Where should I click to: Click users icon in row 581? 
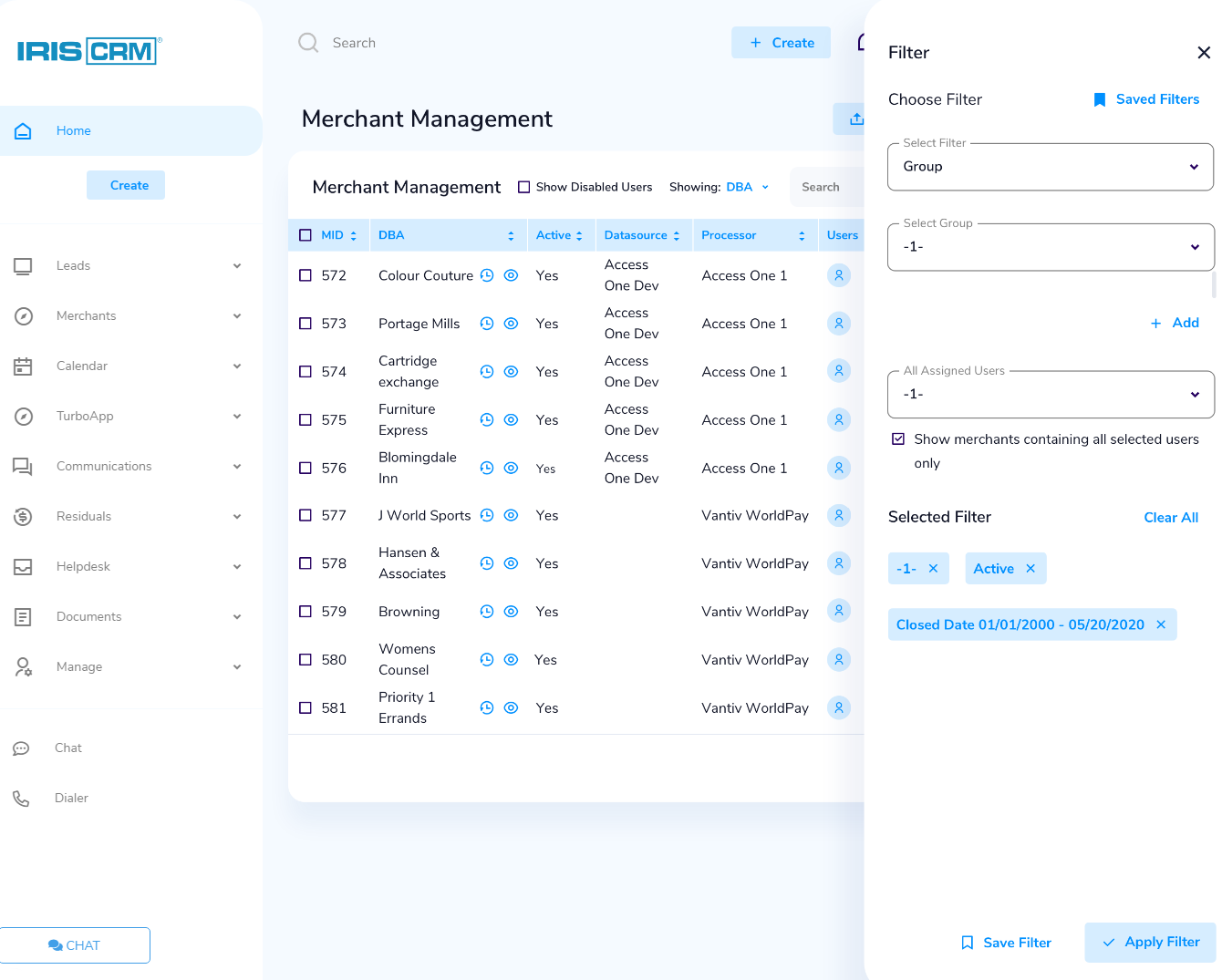click(839, 707)
